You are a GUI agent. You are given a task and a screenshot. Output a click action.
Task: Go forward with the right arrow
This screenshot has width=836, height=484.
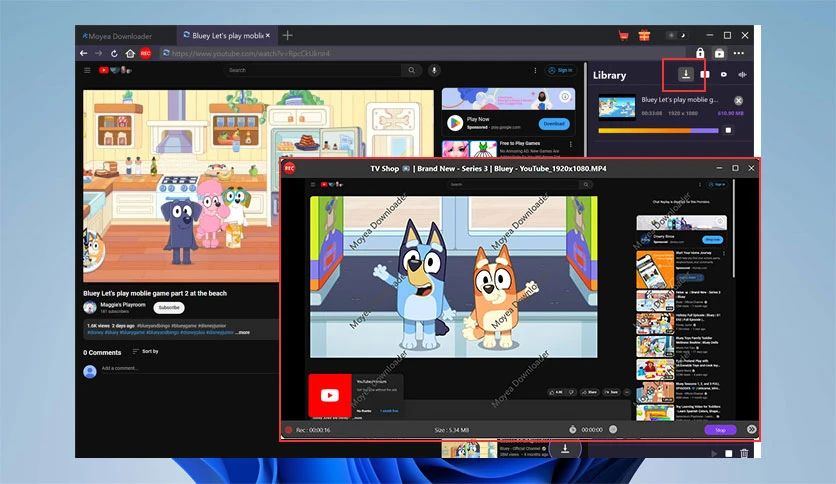(99, 53)
